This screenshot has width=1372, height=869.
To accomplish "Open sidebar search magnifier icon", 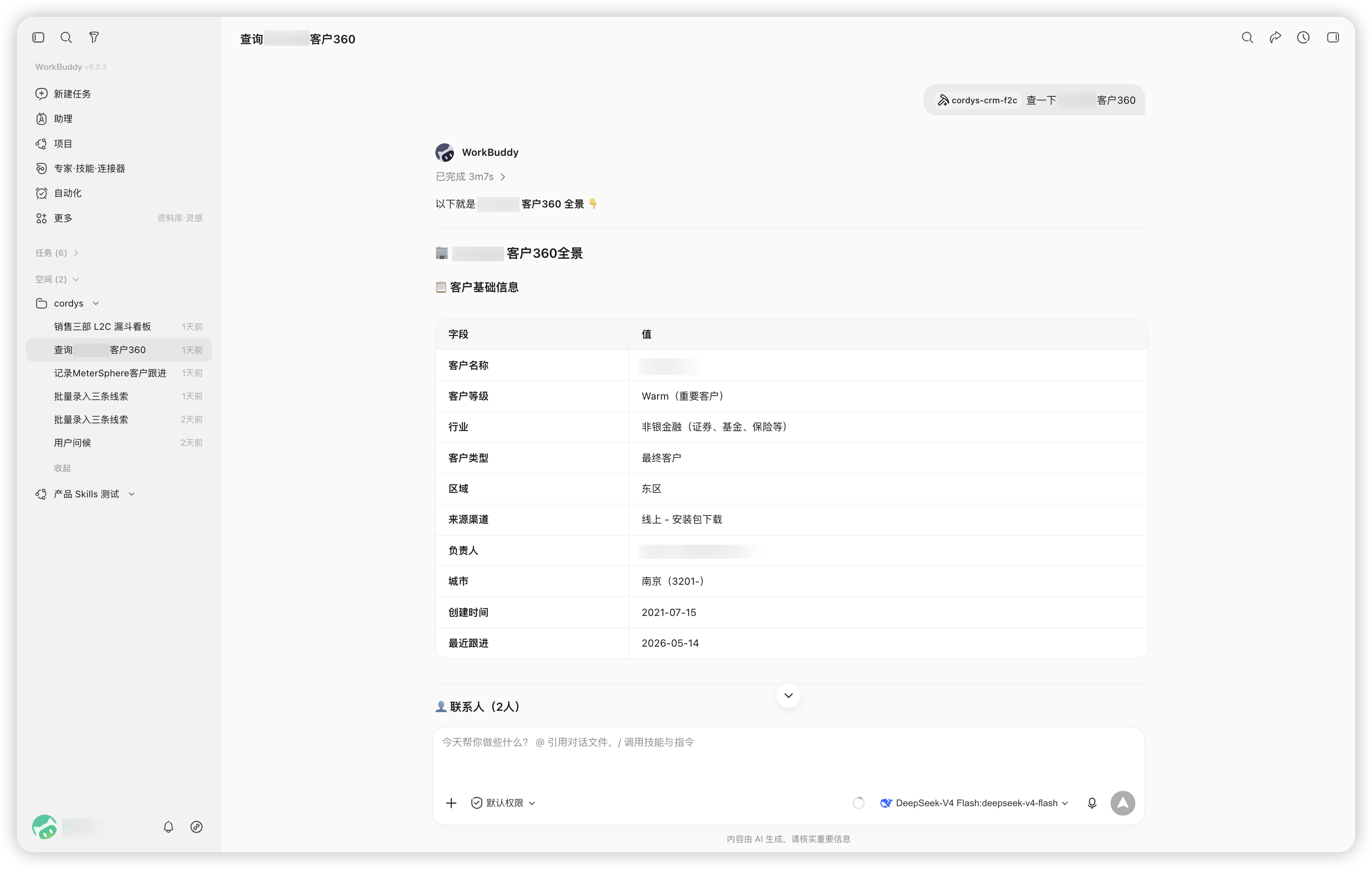I will pyautogui.click(x=66, y=38).
